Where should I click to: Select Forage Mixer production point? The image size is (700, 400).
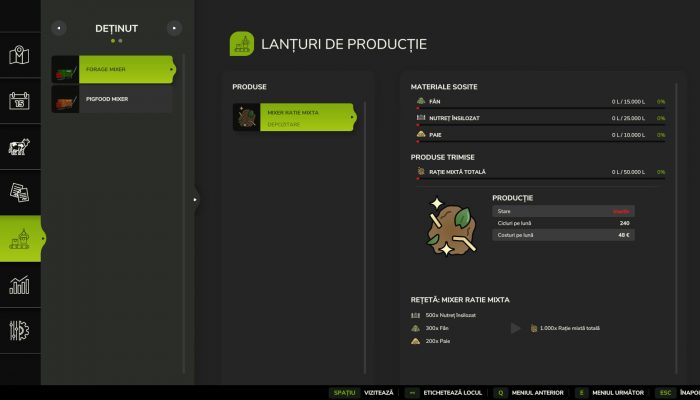[113, 70]
